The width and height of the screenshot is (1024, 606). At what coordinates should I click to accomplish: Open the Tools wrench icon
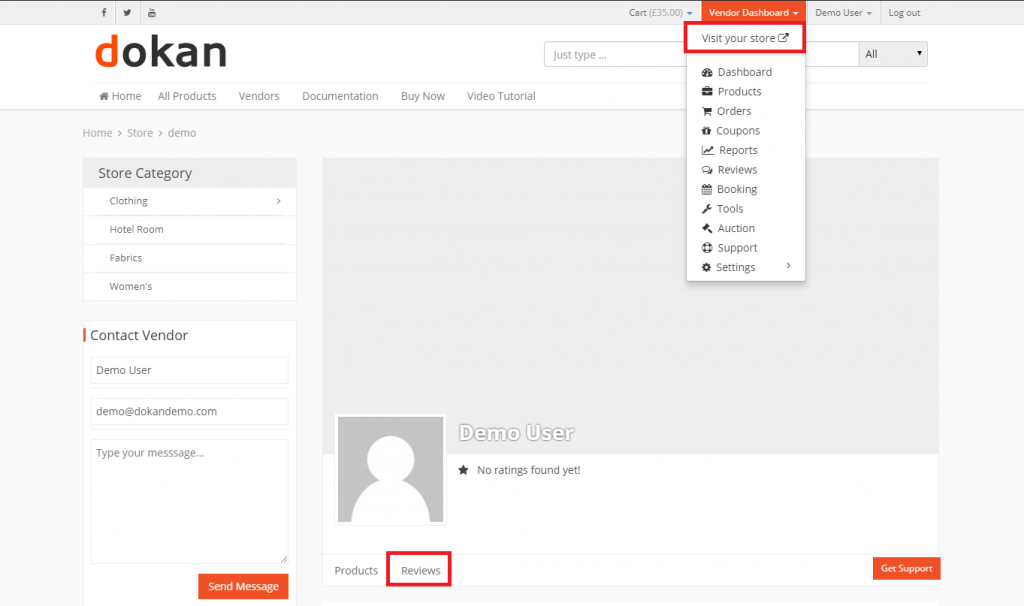coord(707,208)
